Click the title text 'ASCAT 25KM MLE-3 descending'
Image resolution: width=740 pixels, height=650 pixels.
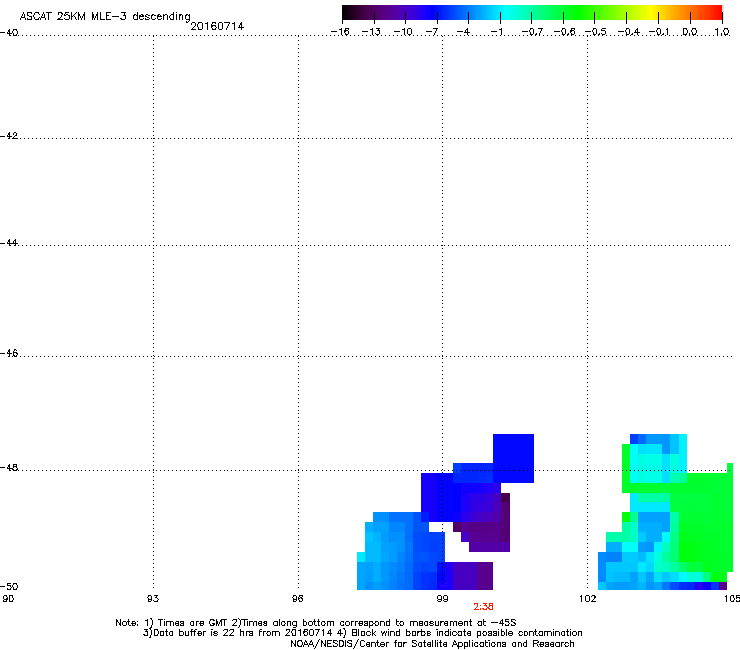click(105, 16)
